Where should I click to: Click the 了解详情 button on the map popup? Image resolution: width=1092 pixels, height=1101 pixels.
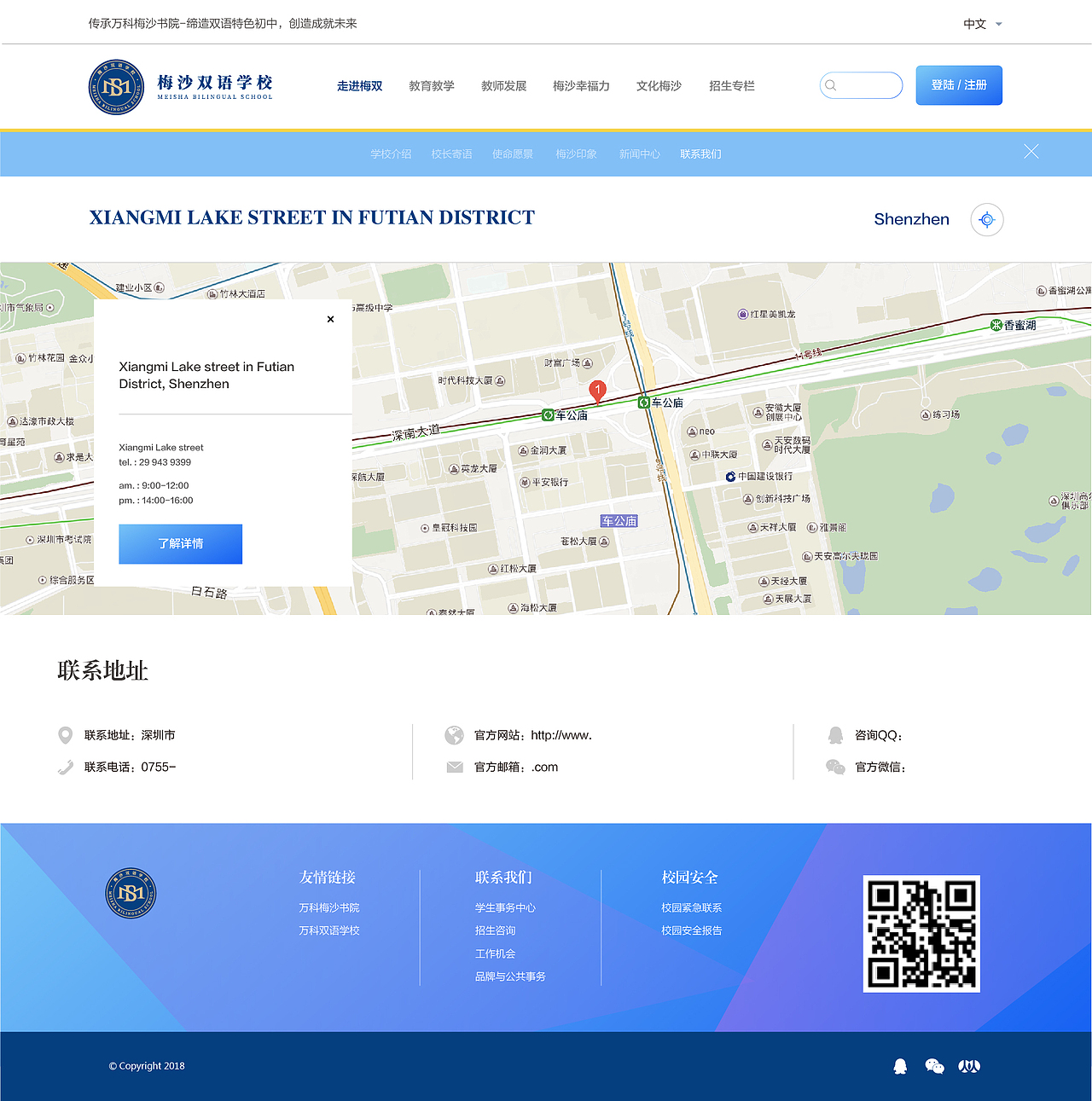point(180,544)
